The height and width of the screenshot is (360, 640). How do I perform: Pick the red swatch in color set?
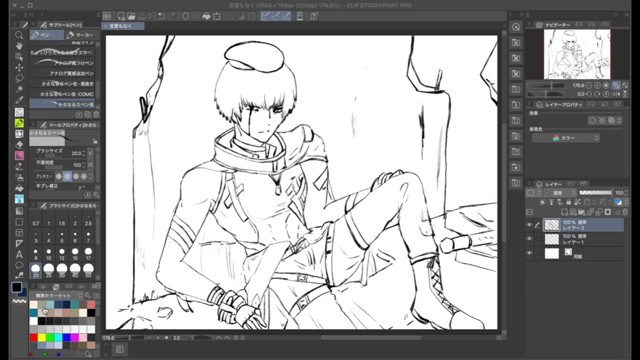click(33, 338)
